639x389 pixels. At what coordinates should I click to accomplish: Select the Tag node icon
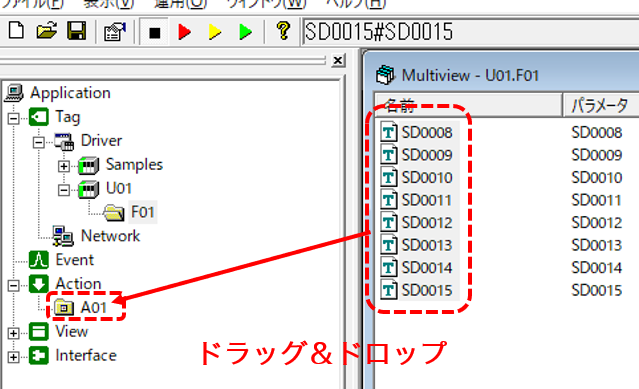pyautogui.click(x=39, y=118)
